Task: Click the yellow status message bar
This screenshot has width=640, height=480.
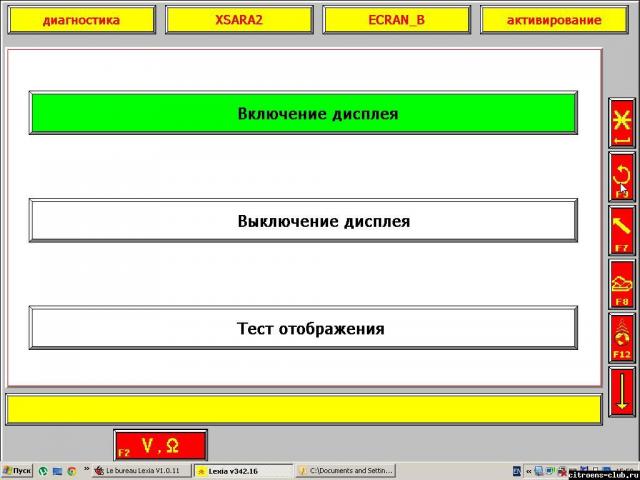Action: (304, 409)
